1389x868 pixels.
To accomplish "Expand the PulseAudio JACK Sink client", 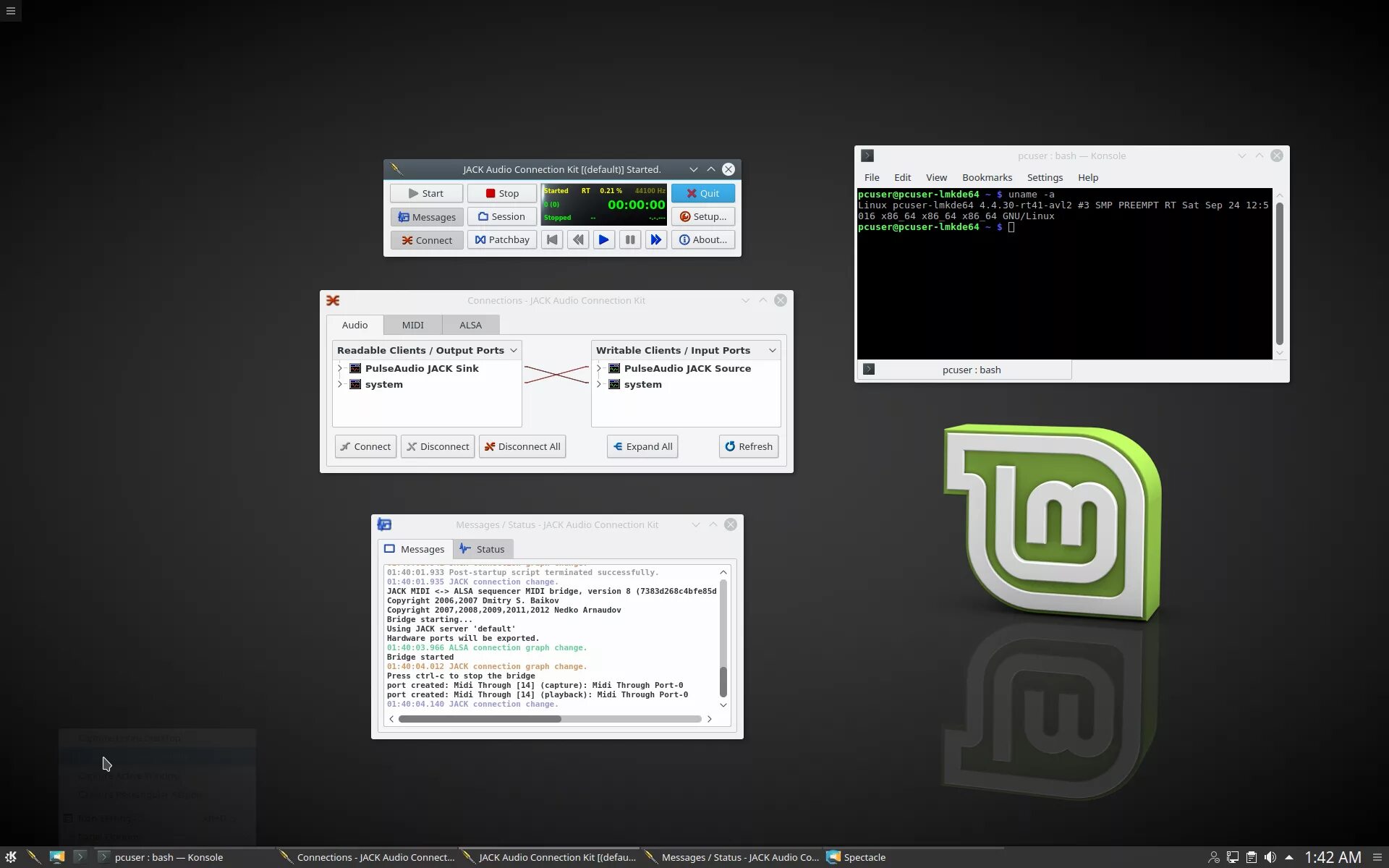I will (340, 368).
